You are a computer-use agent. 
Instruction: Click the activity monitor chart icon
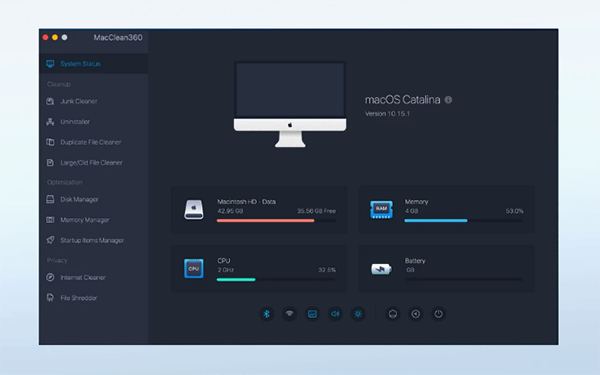click(313, 314)
